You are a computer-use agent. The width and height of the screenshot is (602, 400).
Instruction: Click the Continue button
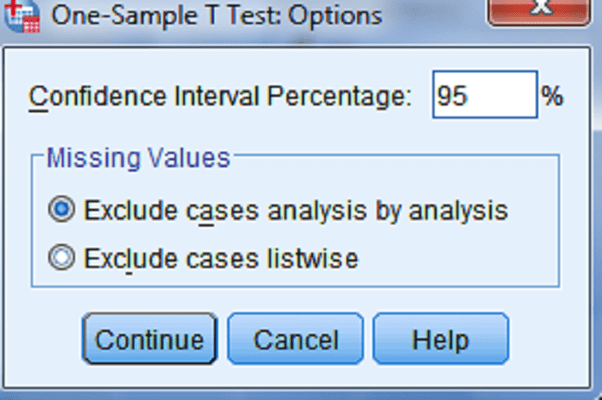(x=150, y=339)
